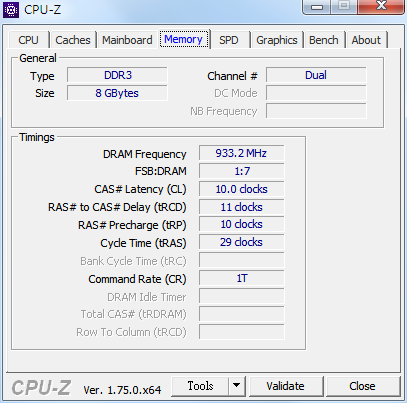This screenshot has height=403, width=407.
Task: Click the tRAS value 29 clocks
Action: coord(242,242)
